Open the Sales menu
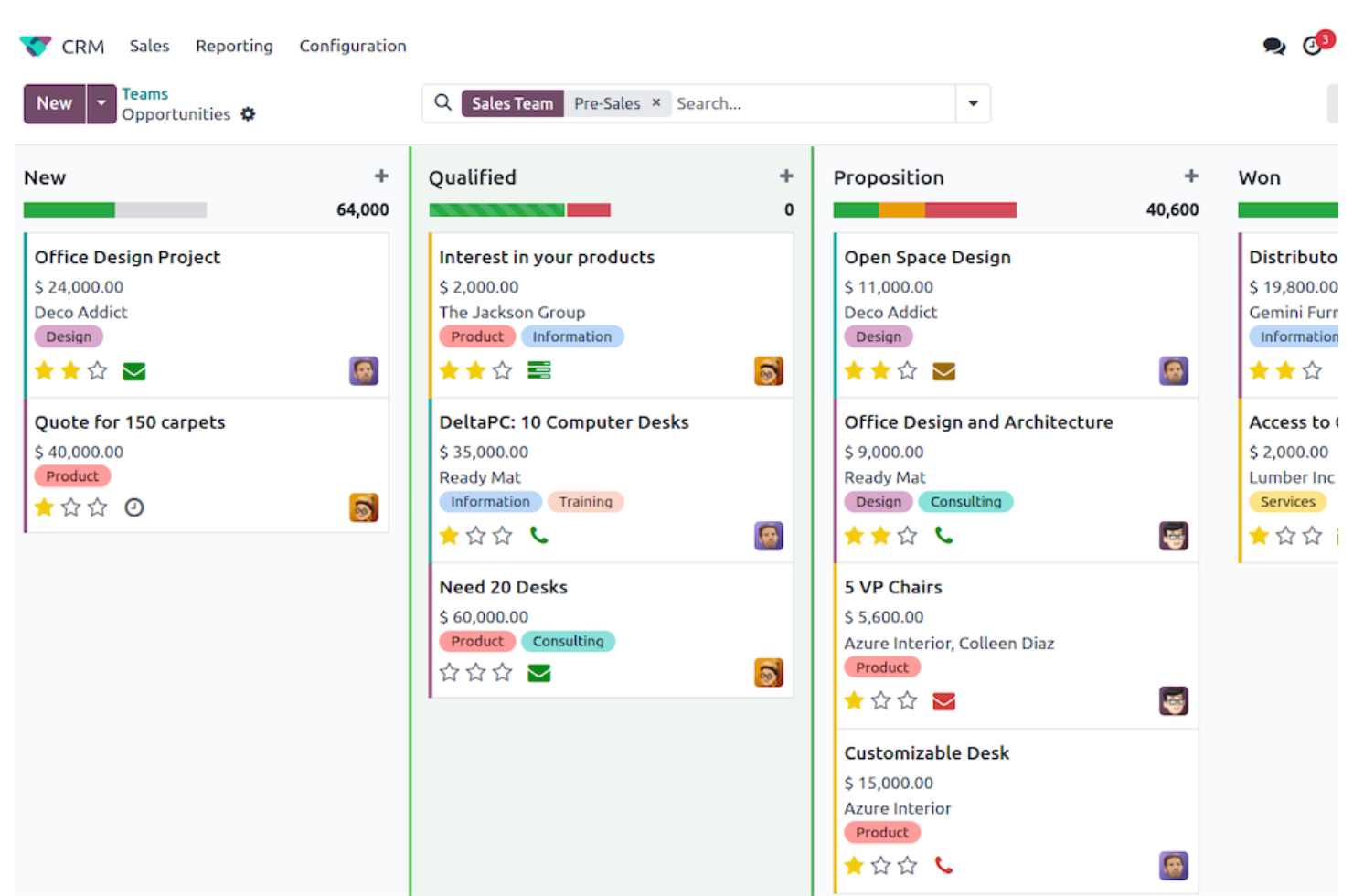This screenshot has width=1353, height=896. (150, 46)
